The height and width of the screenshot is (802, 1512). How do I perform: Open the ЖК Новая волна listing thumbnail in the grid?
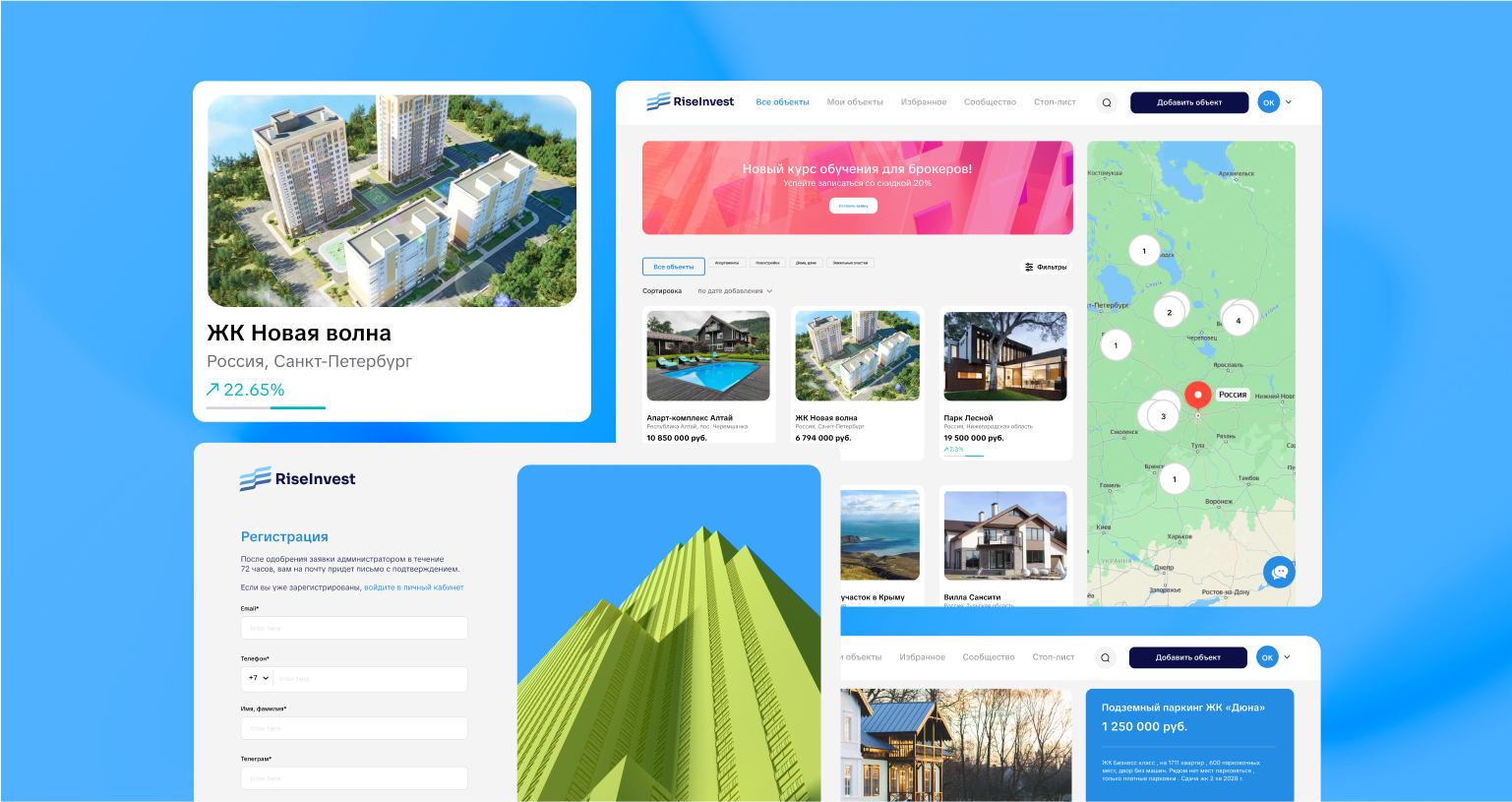(x=858, y=356)
